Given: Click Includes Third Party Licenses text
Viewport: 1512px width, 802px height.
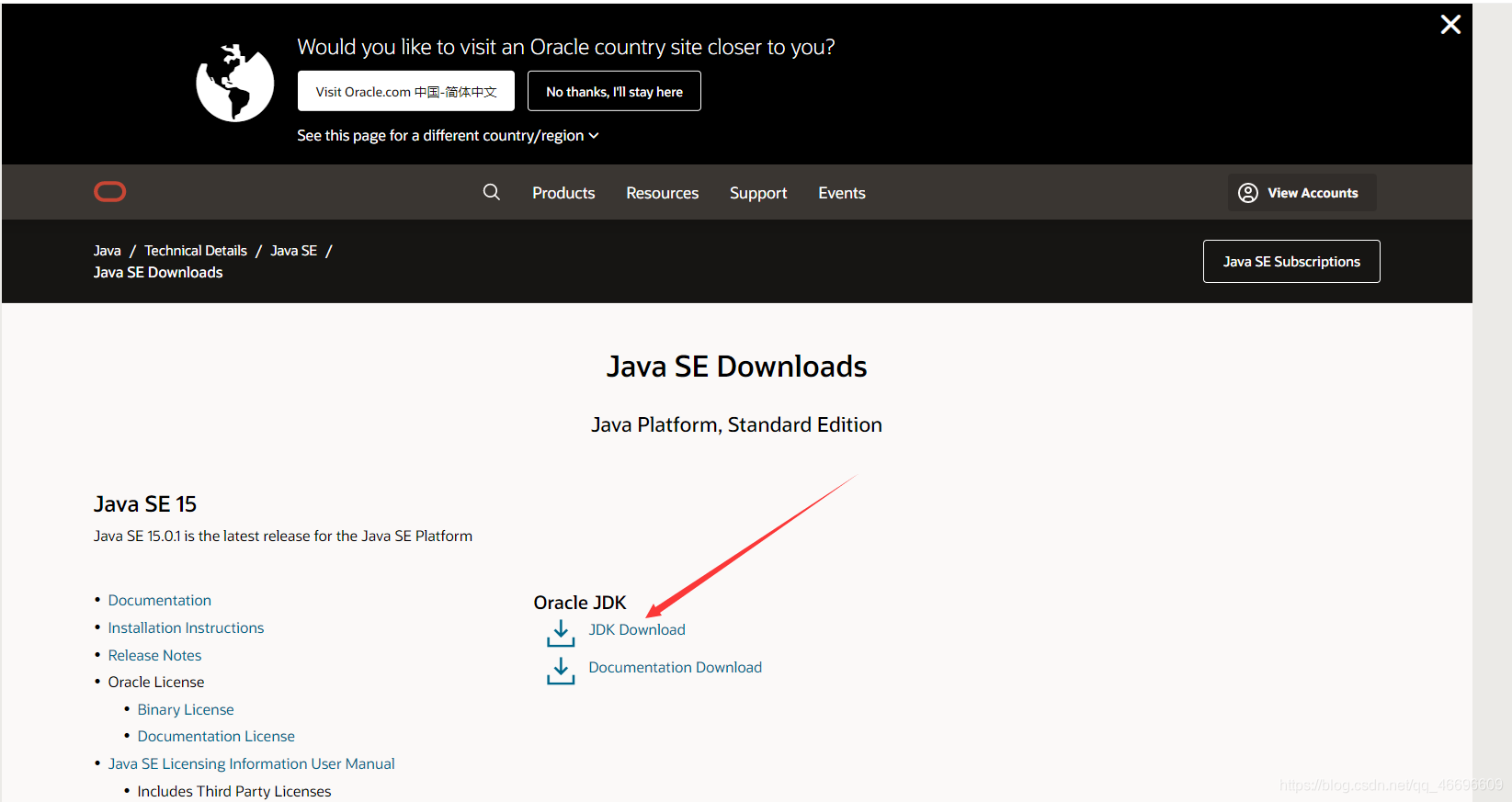Looking at the screenshot, I should [234, 791].
